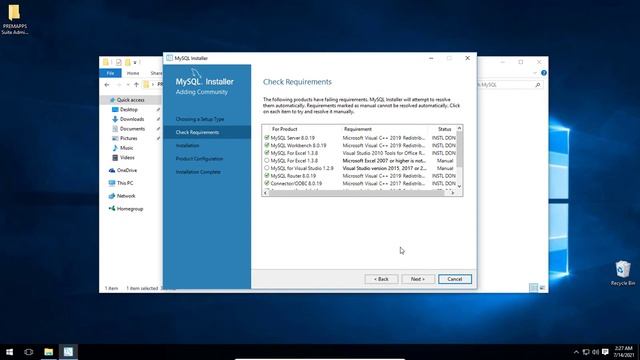
Task: Click the For Product column header
Action: (284, 129)
